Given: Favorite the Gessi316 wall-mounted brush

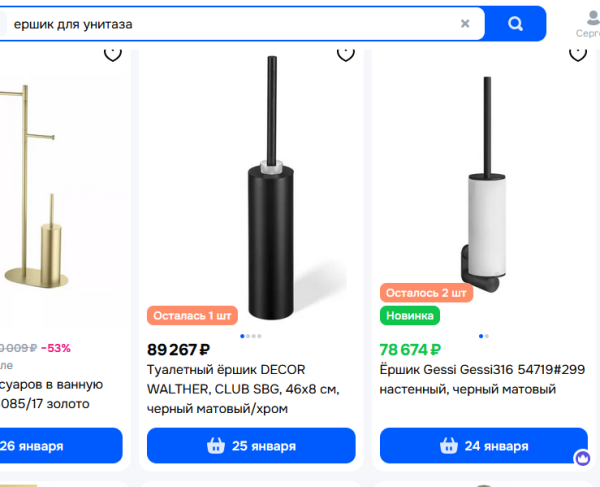Looking at the screenshot, I should [578, 53].
